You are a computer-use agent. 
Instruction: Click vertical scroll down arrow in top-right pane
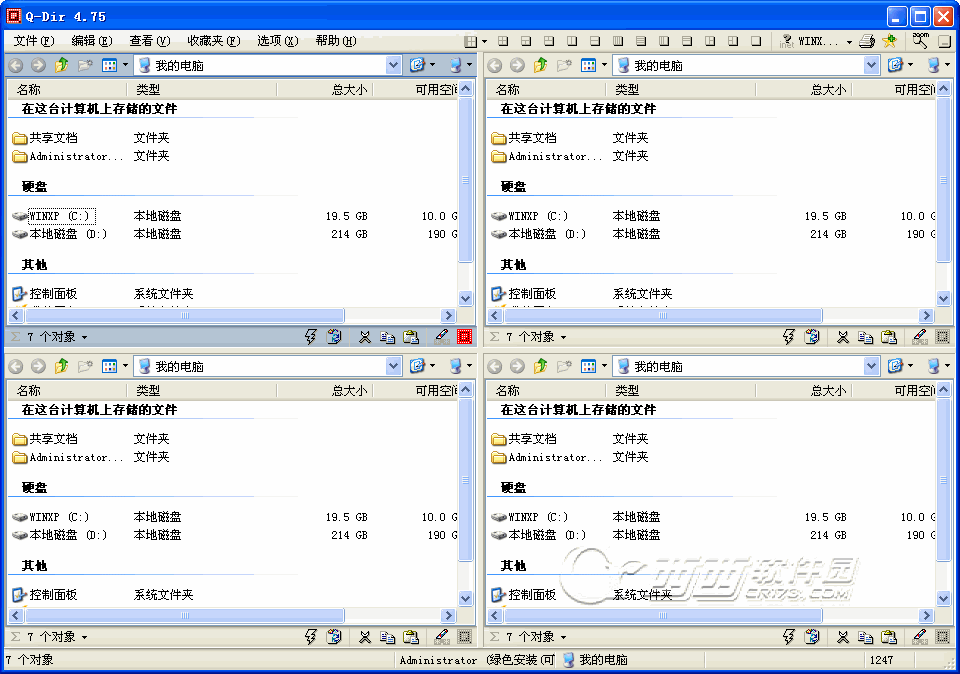click(943, 298)
